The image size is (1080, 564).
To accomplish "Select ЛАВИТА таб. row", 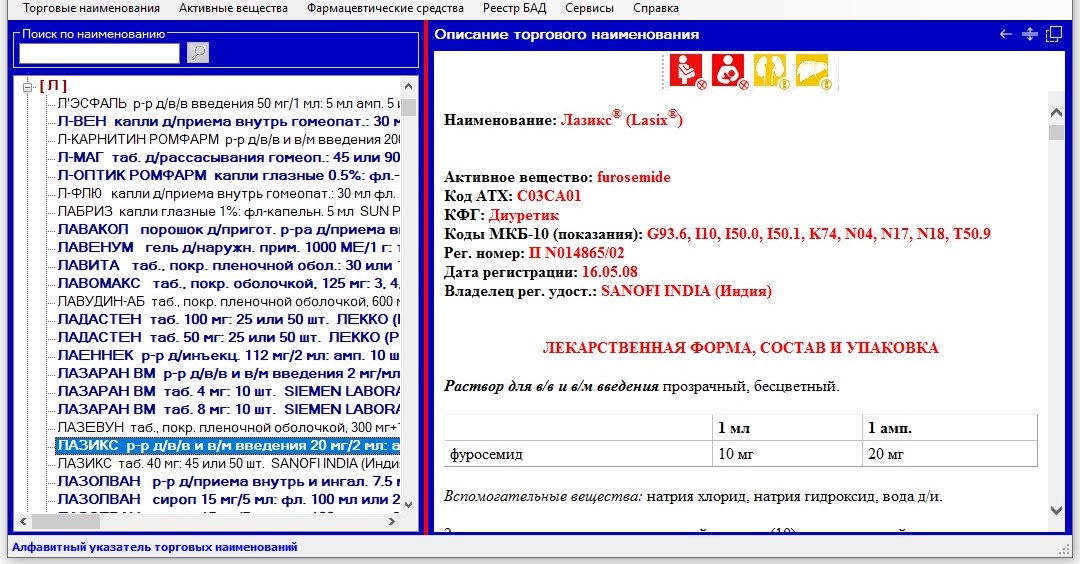I will pyautogui.click(x=228, y=265).
